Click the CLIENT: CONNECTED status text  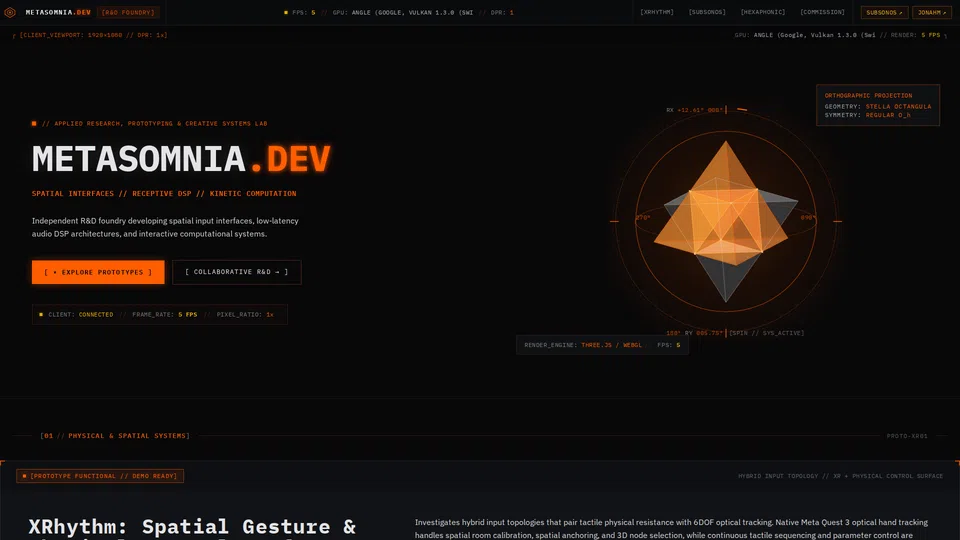81,315
